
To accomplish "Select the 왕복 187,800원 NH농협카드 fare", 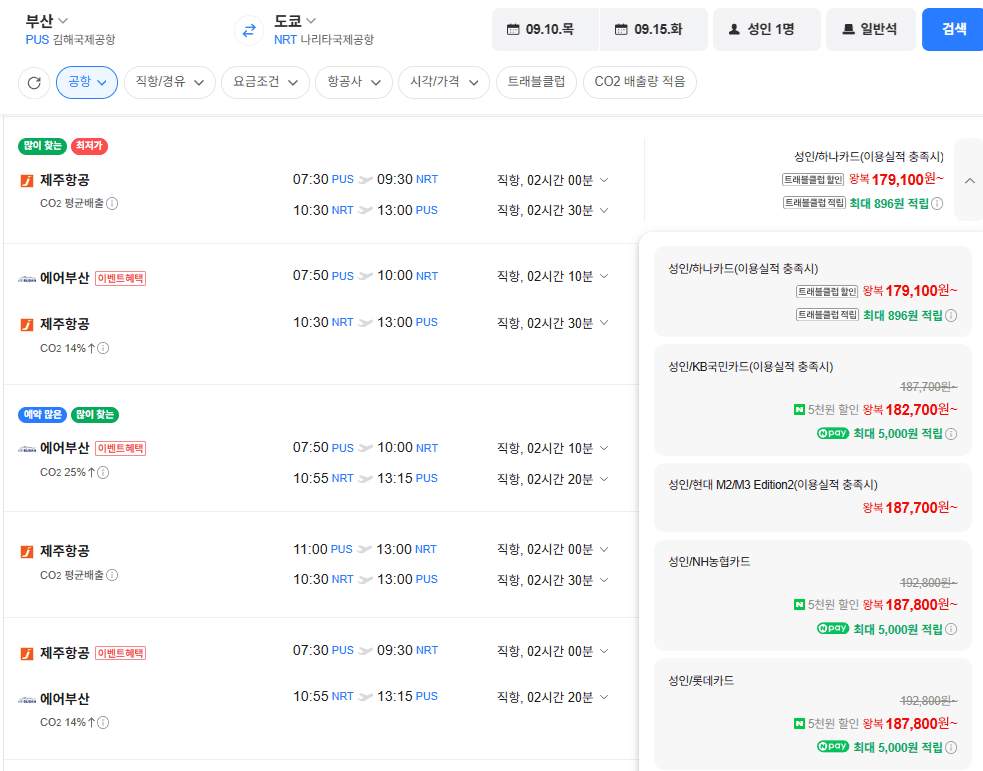I will click(812, 595).
